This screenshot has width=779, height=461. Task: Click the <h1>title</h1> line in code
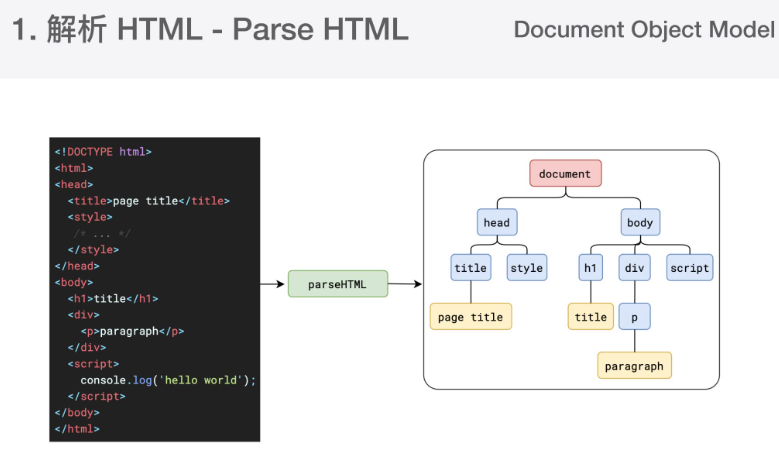coord(113,298)
